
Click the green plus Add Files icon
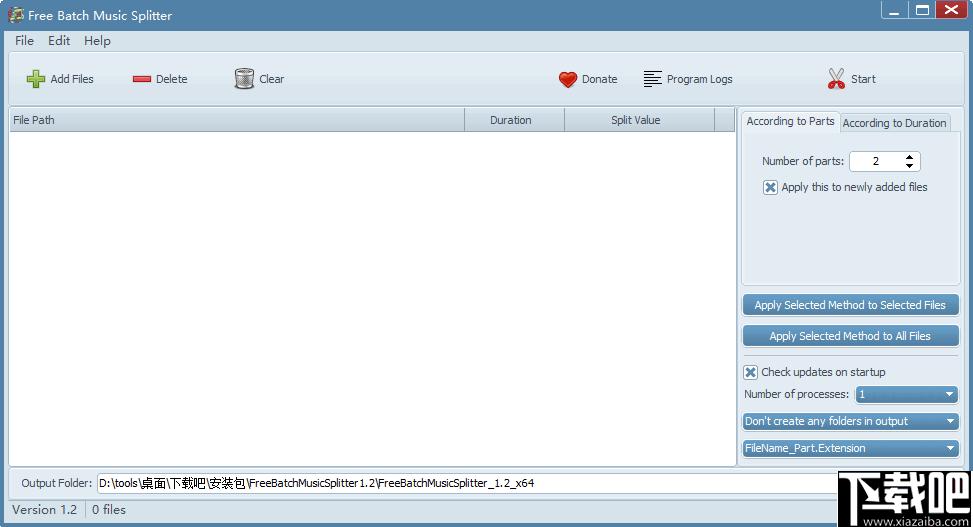tap(36, 79)
